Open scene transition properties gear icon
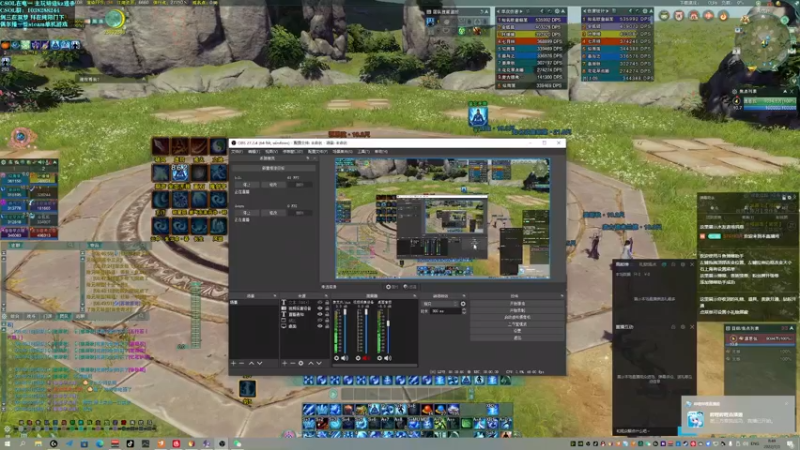800x450 pixels. 463,304
